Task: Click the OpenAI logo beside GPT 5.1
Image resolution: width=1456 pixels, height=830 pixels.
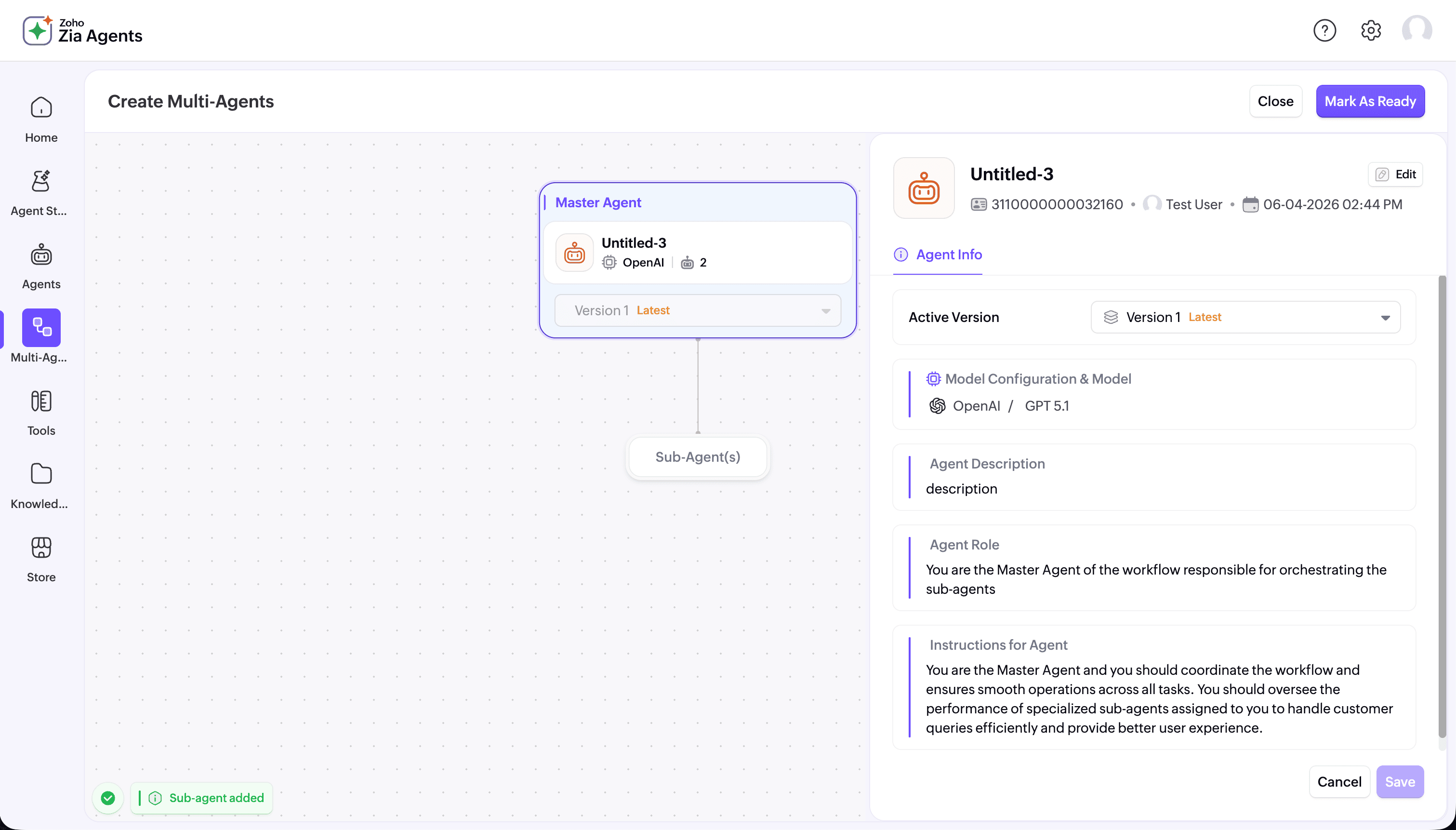Action: 937,406
